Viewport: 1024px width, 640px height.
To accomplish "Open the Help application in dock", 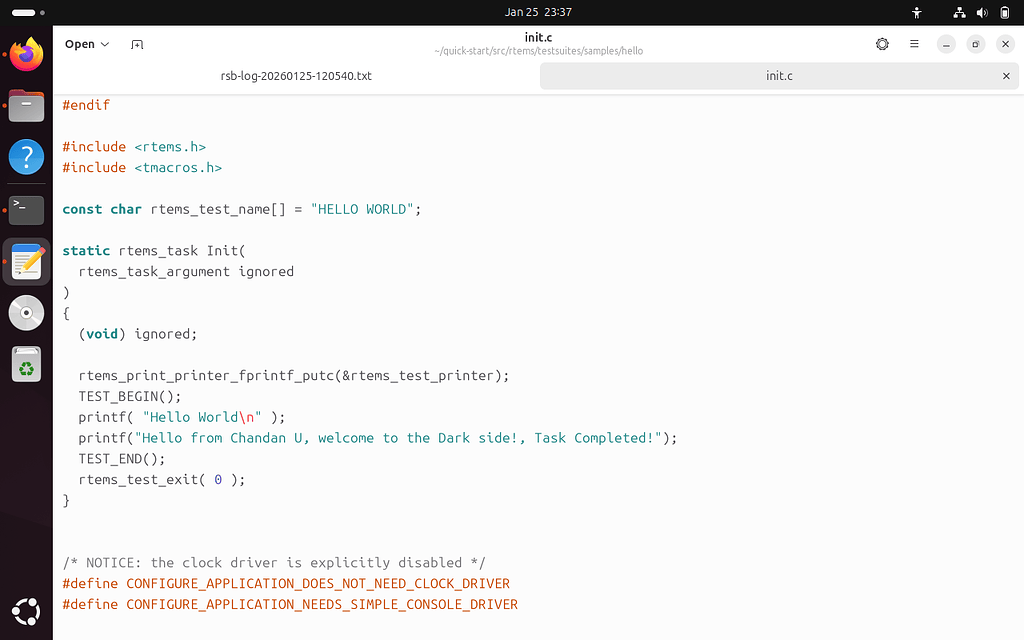I will (x=26, y=157).
